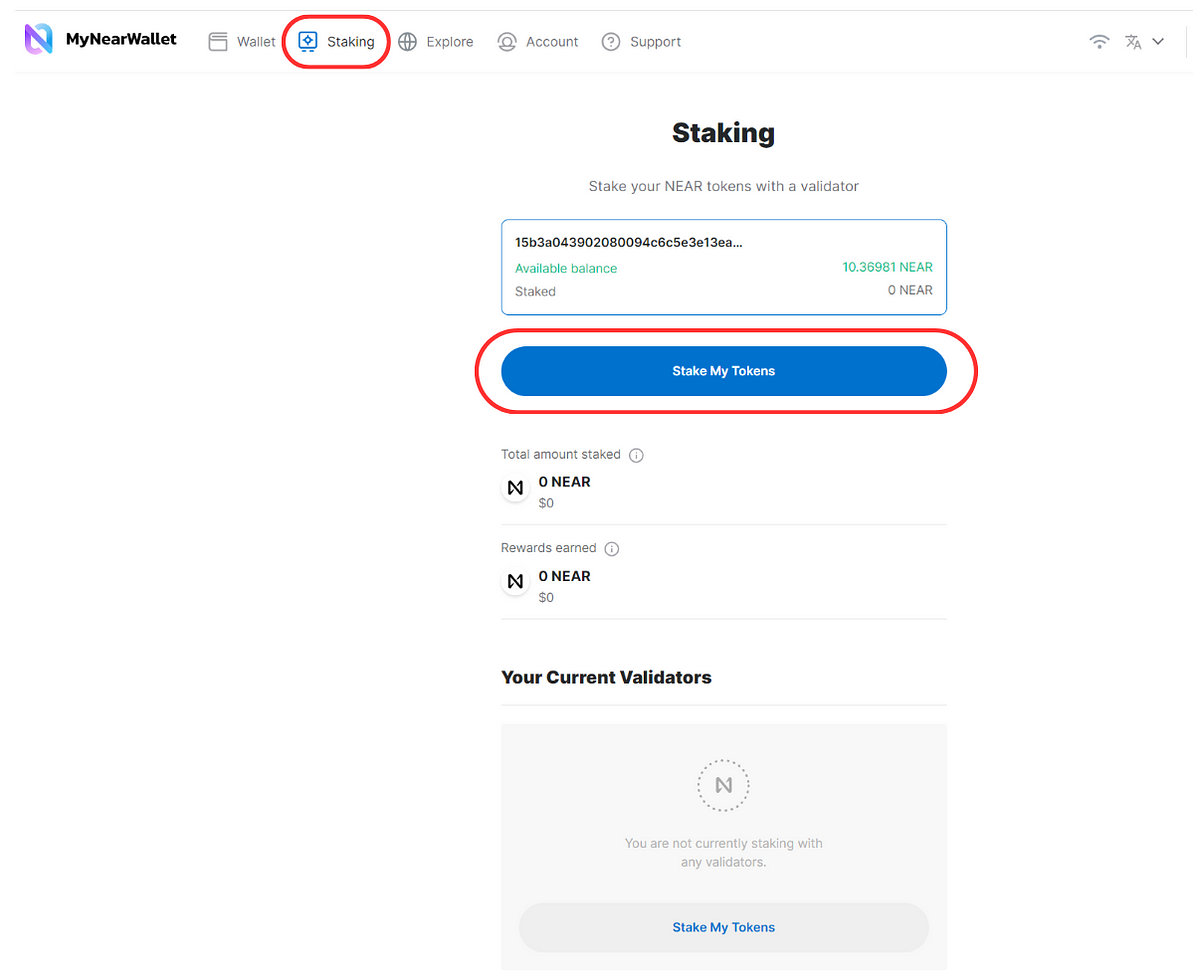1200x980 pixels.
Task: Open the Account menu item
Action: point(552,42)
